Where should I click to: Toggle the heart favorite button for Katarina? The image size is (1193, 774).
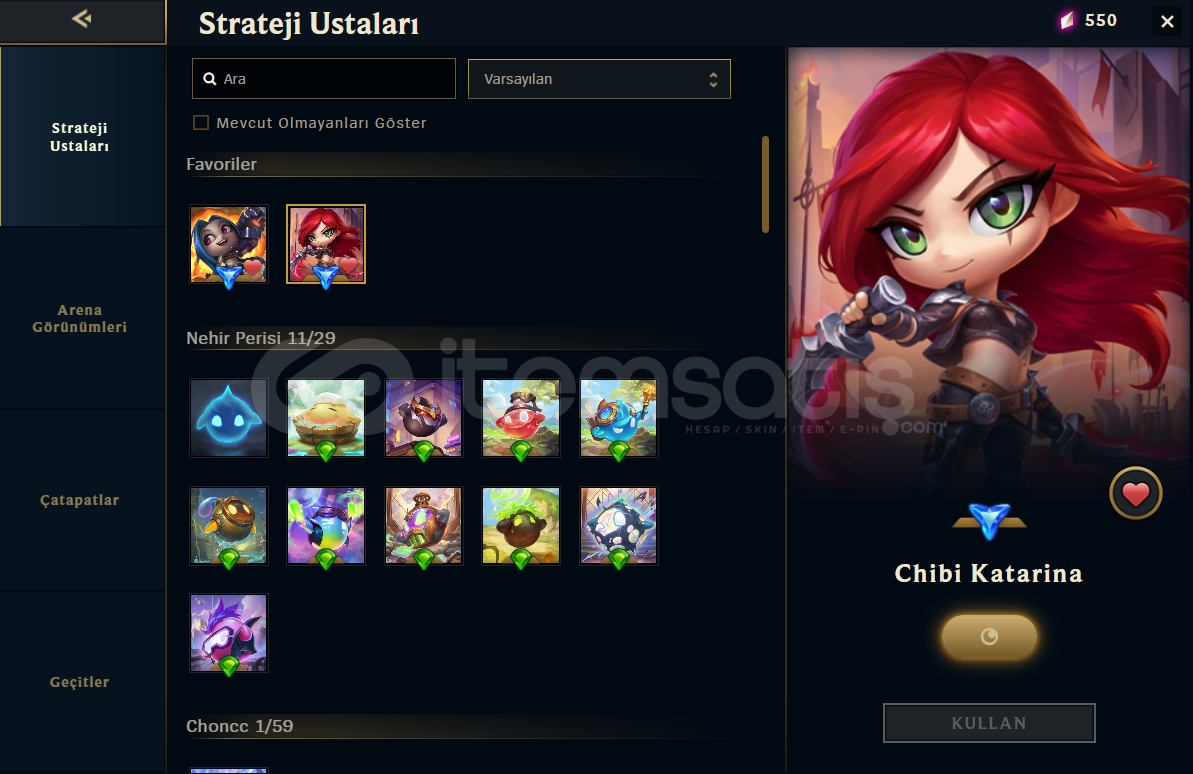1135,493
